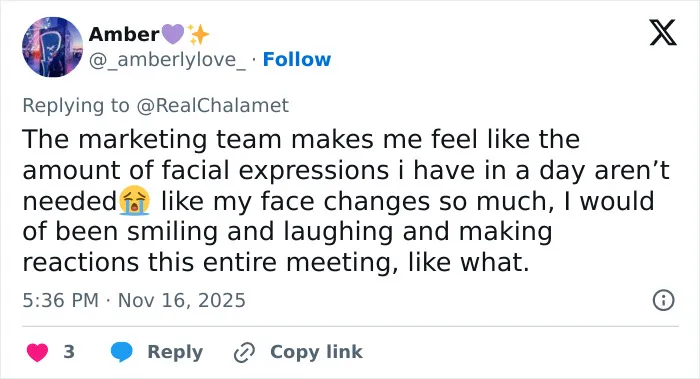Image resolution: width=700 pixels, height=379 pixels.
Task: Select the Reply text label
Action: (x=175, y=352)
